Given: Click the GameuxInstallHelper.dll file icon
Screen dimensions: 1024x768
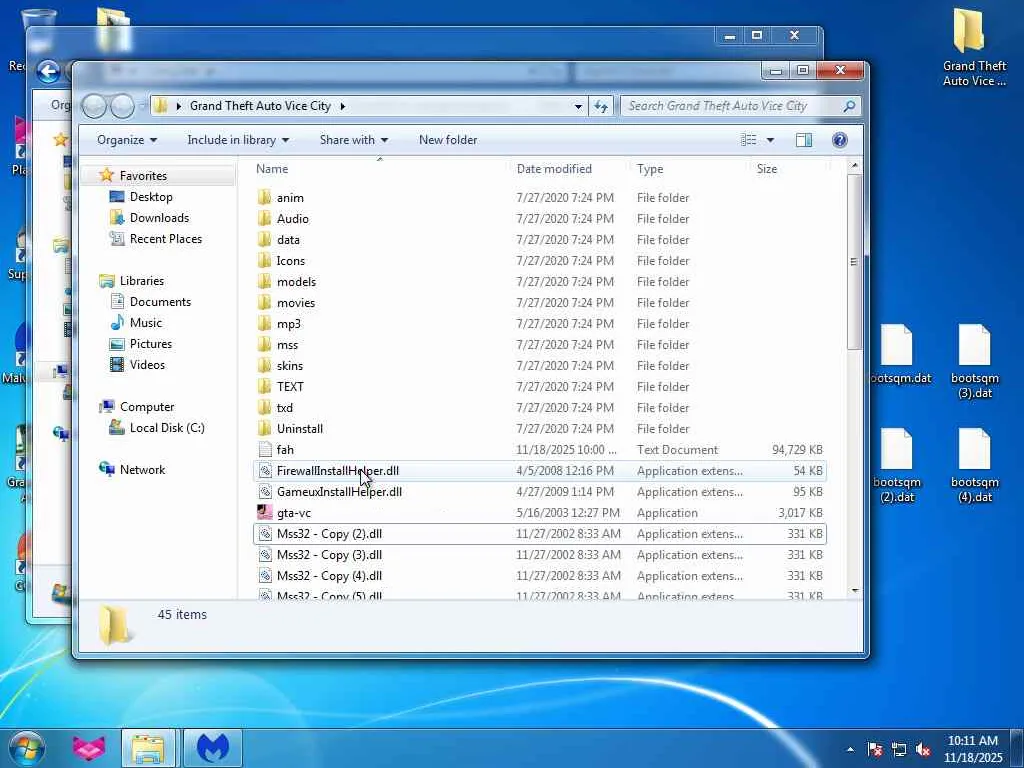Looking at the screenshot, I should [264, 491].
